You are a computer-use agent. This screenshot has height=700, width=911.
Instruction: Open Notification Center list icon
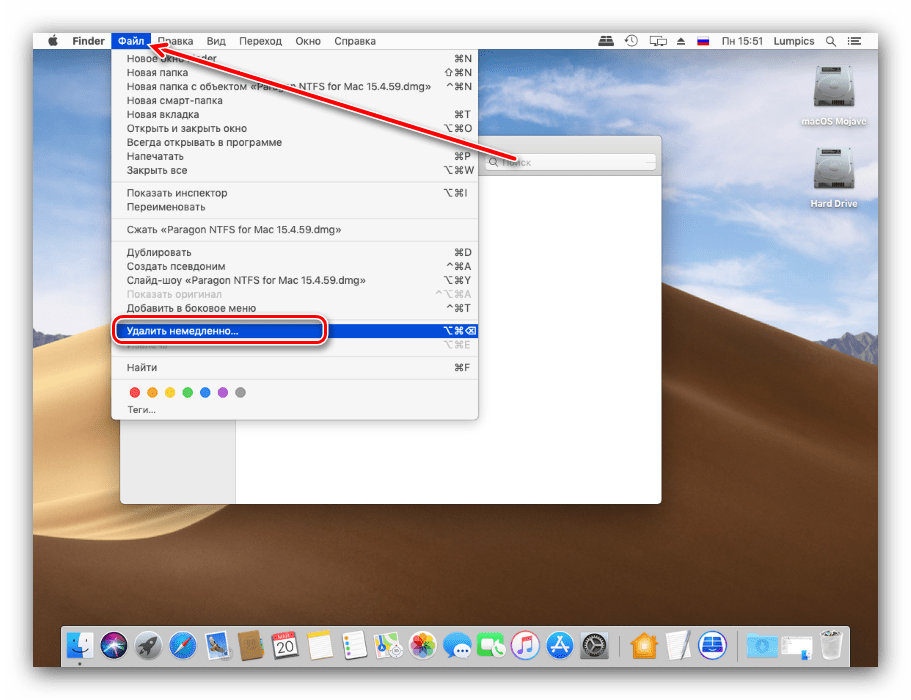(858, 41)
